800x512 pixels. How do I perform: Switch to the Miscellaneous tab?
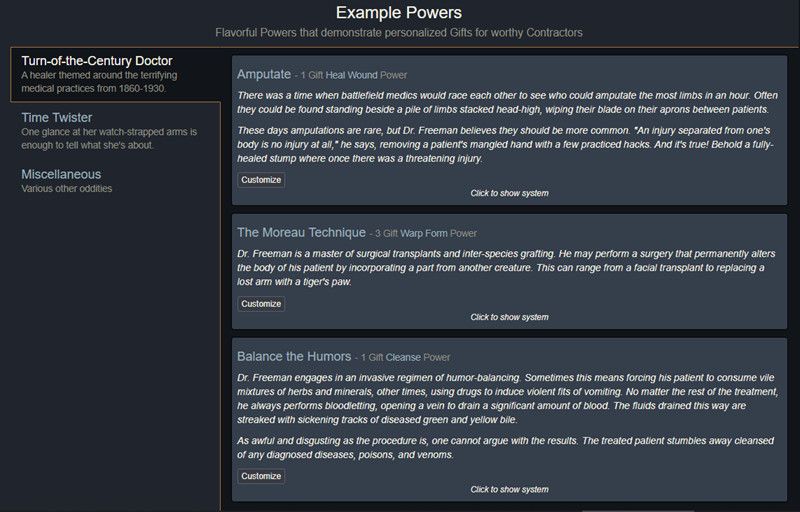point(115,181)
